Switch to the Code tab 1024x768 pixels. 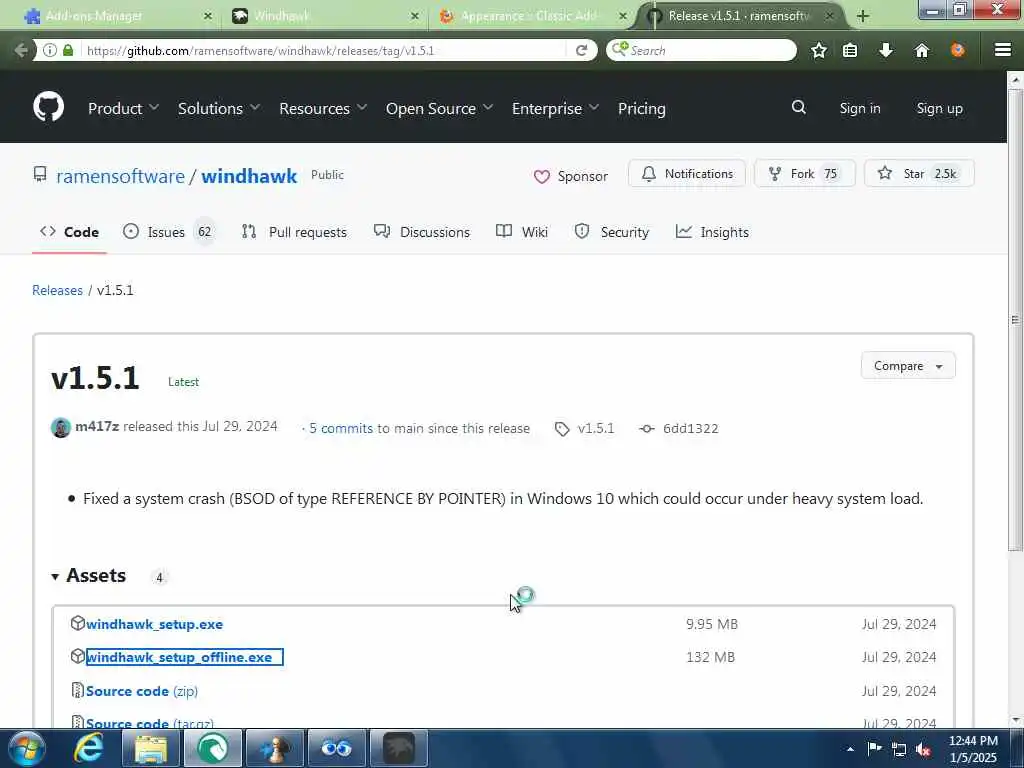click(69, 232)
